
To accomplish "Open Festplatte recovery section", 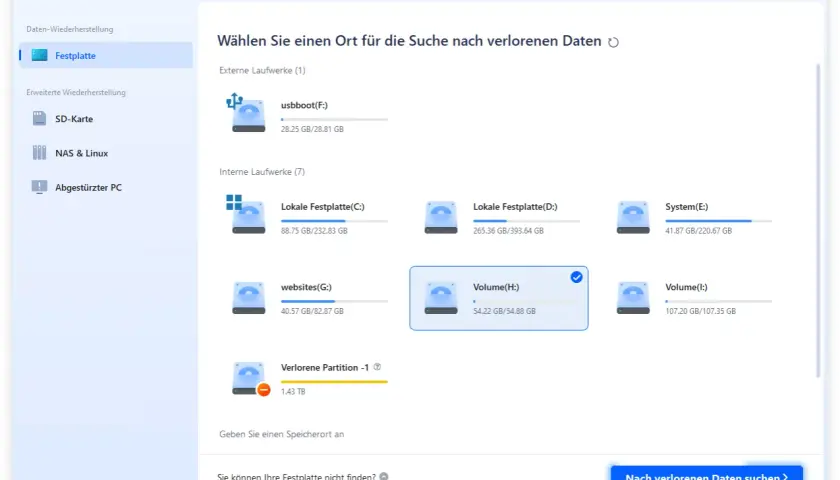I will (106, 55).
